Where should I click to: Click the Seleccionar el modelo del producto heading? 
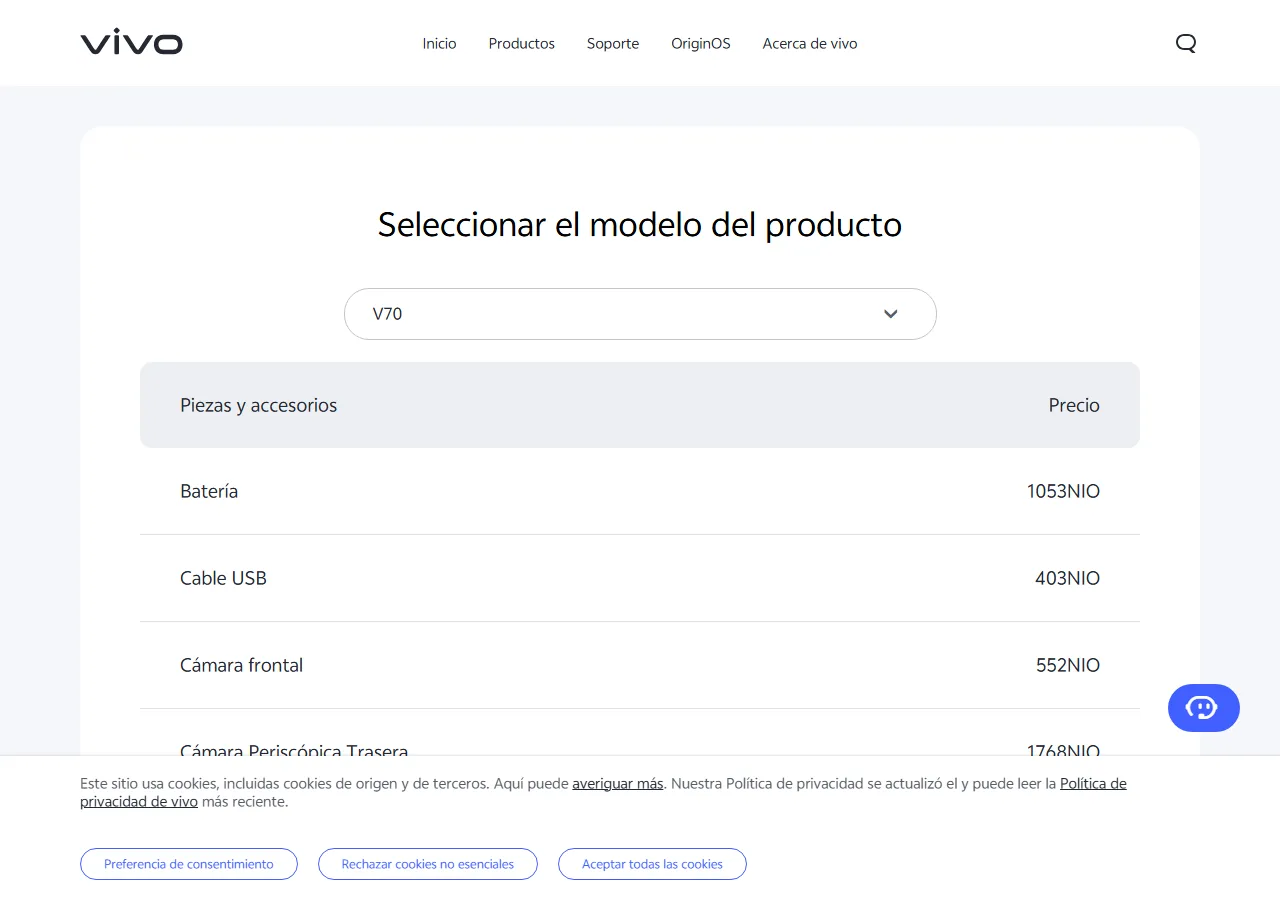[640, 225]
